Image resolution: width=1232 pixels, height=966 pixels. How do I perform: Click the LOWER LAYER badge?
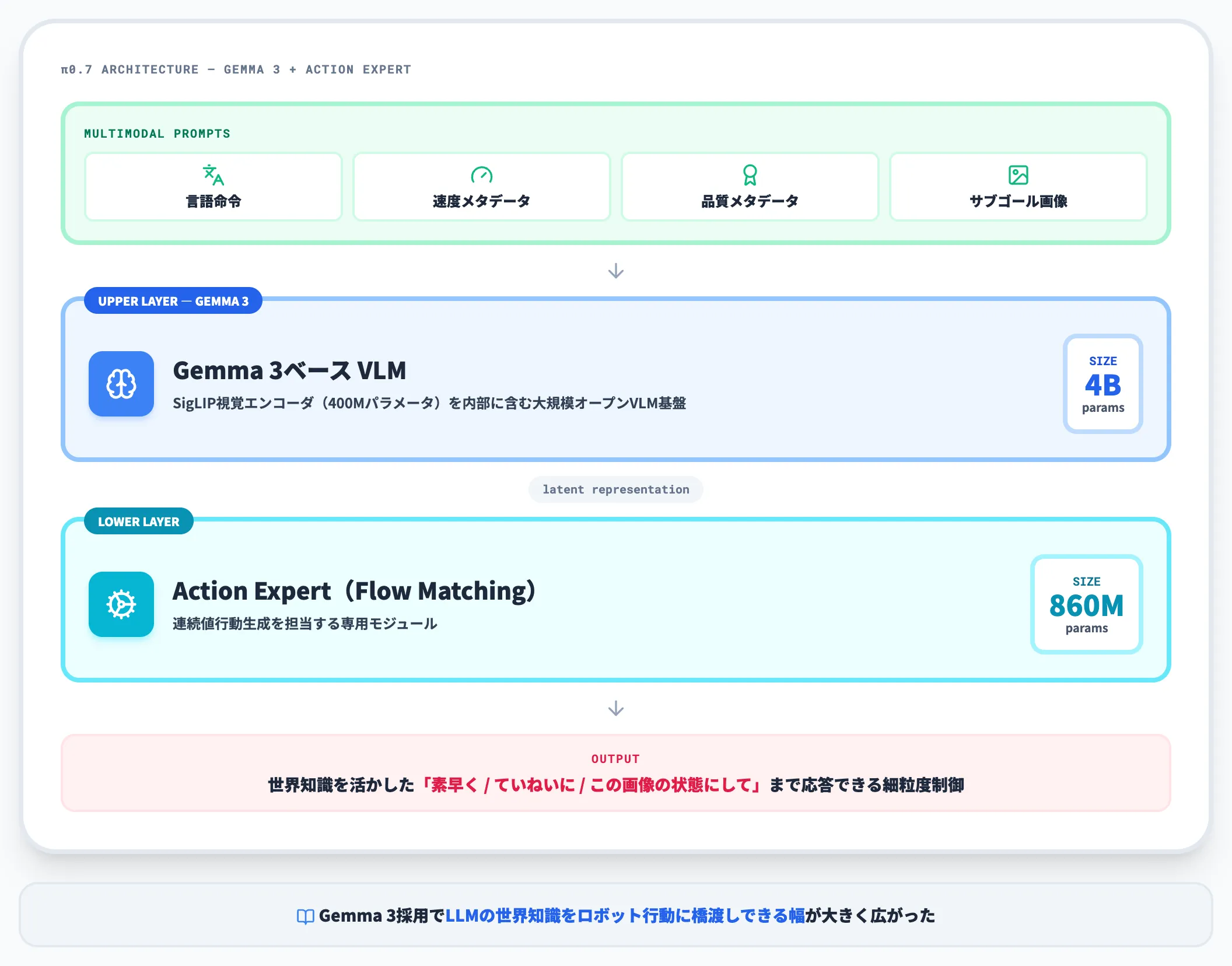point(139,521)
